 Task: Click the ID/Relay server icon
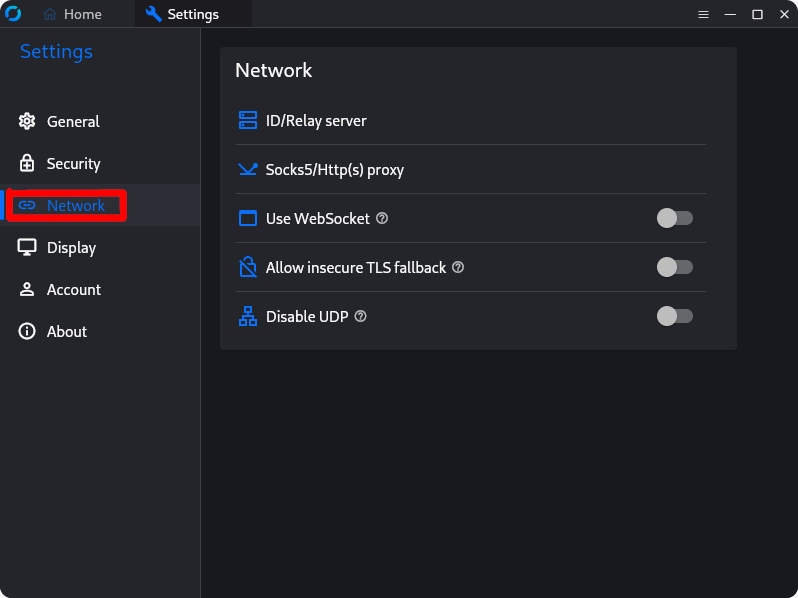[x=248, y=121]
